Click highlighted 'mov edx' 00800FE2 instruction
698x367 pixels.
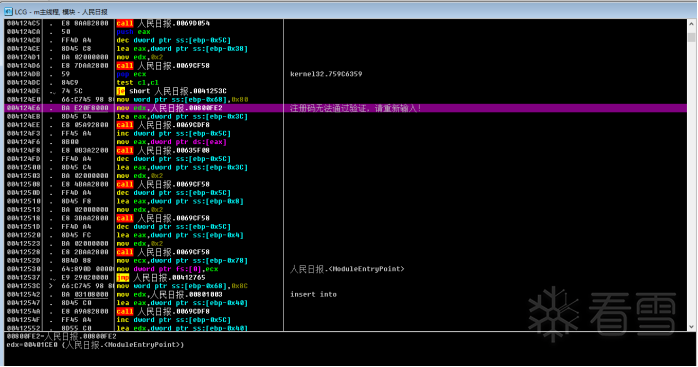(169, 108)
